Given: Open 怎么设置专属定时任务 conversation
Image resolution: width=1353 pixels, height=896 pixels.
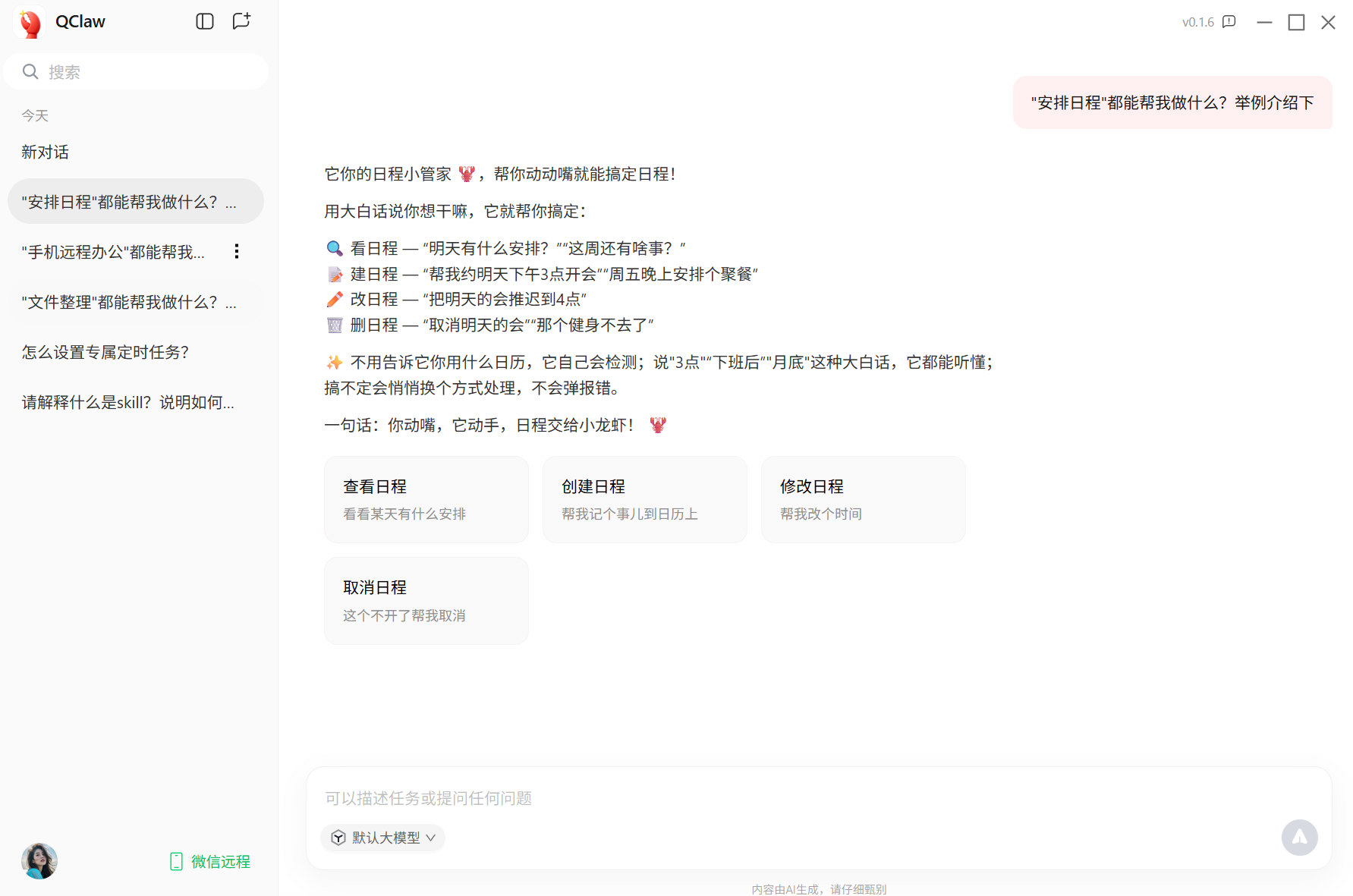Looking at the screenshot, I should (136, 352).
